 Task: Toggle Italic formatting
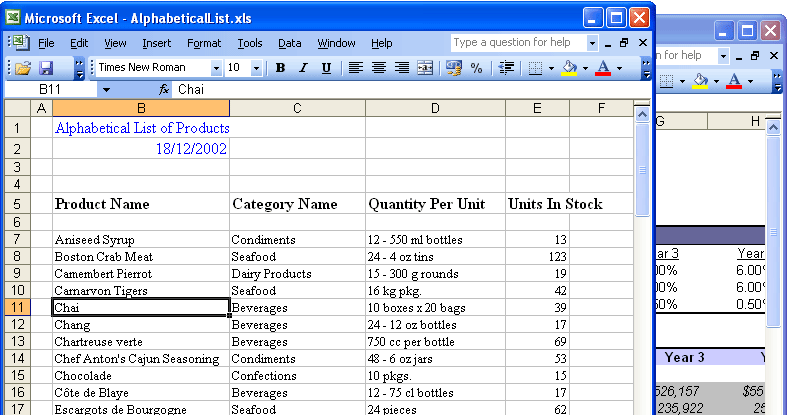click(303, 68)
